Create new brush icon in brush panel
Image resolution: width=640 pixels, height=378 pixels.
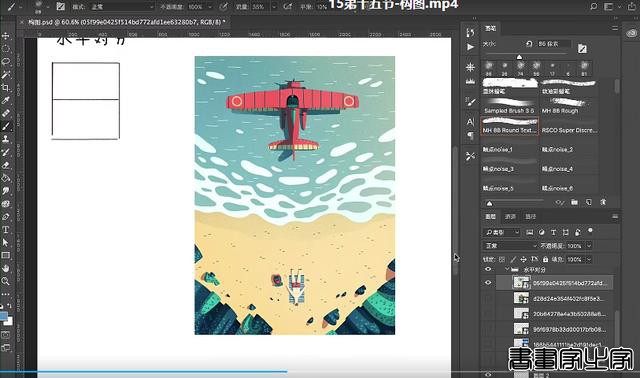click(x=589, y=202)
